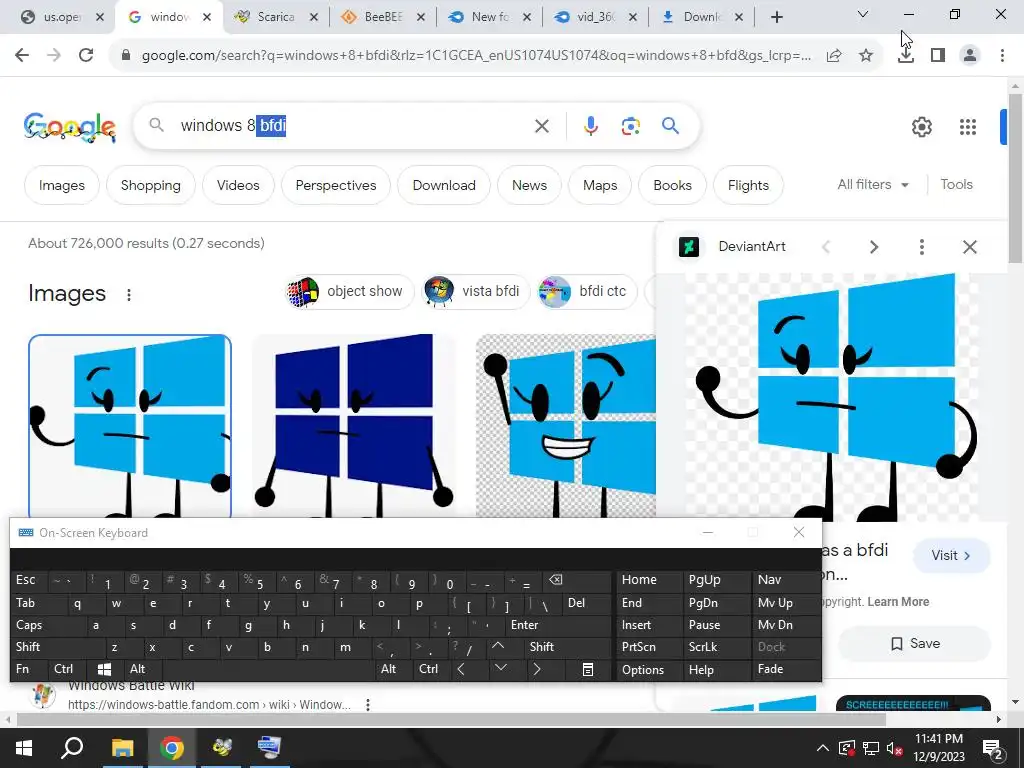The width and height of the screenshot is (1024, 768).
Task: Open Learn More copyright link
Action: point(898,602)
